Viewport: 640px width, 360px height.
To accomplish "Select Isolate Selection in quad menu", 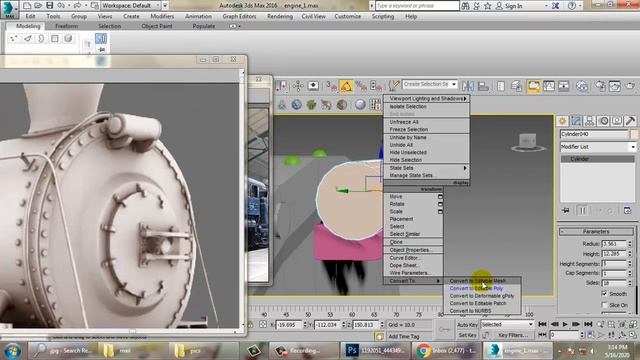I will pyautogui.click(x=408, y=106).
